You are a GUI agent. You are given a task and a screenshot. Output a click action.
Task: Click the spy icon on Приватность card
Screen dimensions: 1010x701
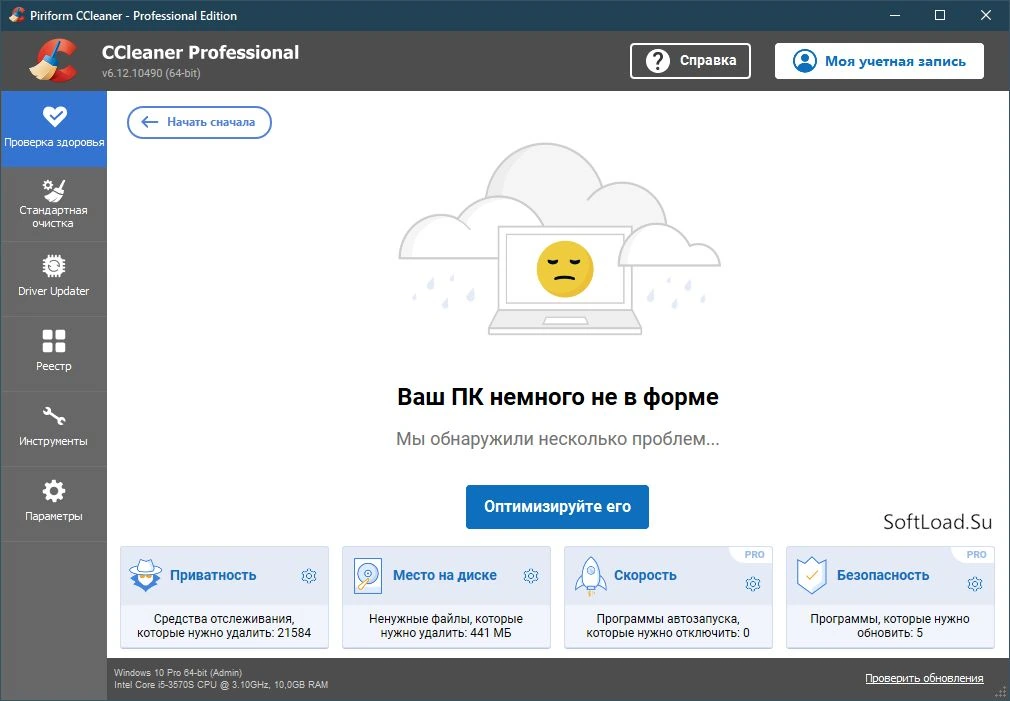(x=146, y=575)
